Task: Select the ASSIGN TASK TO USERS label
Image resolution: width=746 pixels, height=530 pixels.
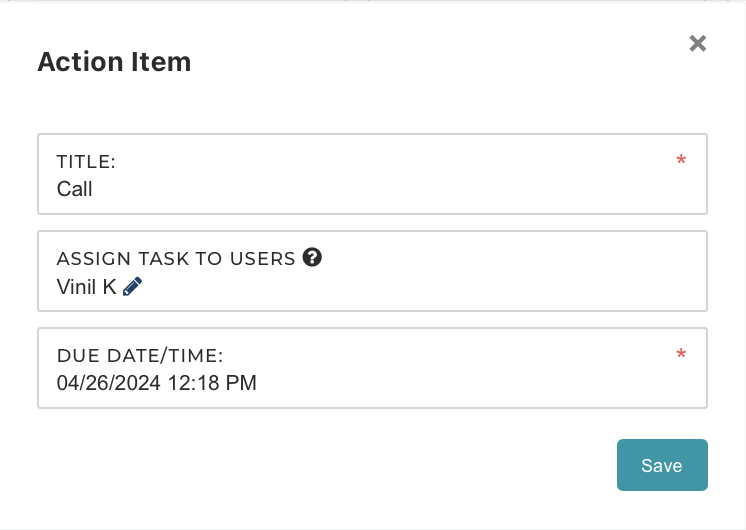Action: click(176, 258)
